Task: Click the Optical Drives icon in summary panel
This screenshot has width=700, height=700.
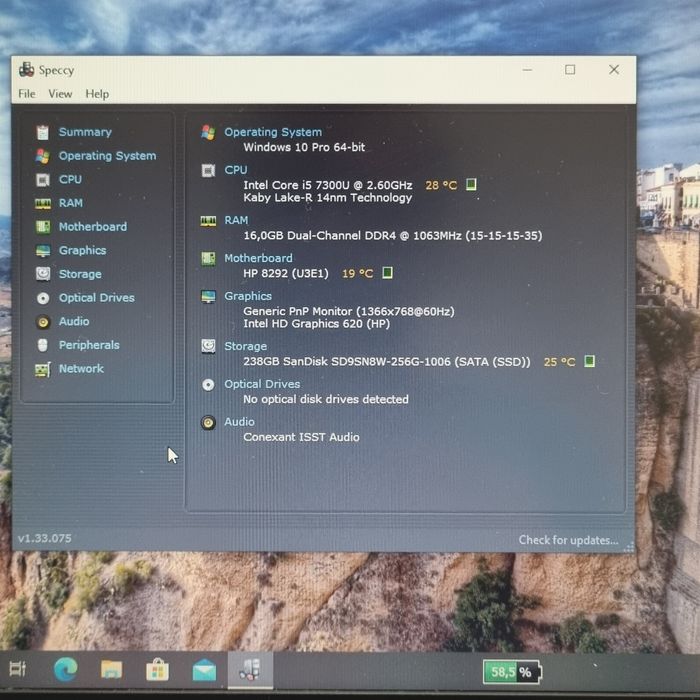Action: [208, 385]
